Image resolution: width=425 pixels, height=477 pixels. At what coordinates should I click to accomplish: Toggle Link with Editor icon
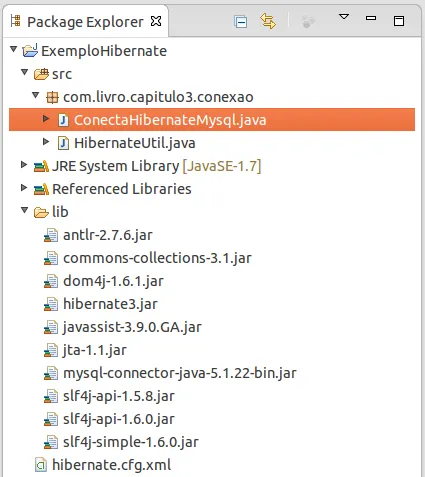click(268, 21)
